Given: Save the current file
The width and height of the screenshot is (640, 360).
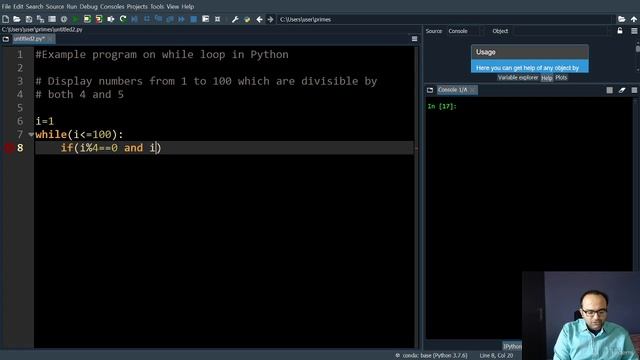Looking at the screenshot, I should click(29, 19).
